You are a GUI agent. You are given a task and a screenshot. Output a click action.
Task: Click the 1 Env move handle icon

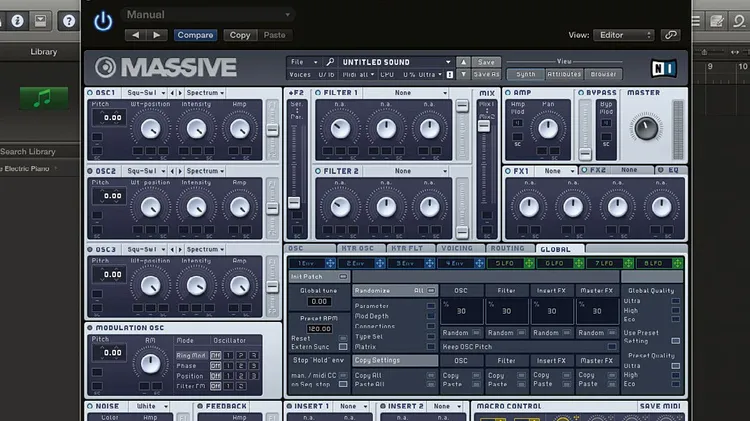coord(330,263)
